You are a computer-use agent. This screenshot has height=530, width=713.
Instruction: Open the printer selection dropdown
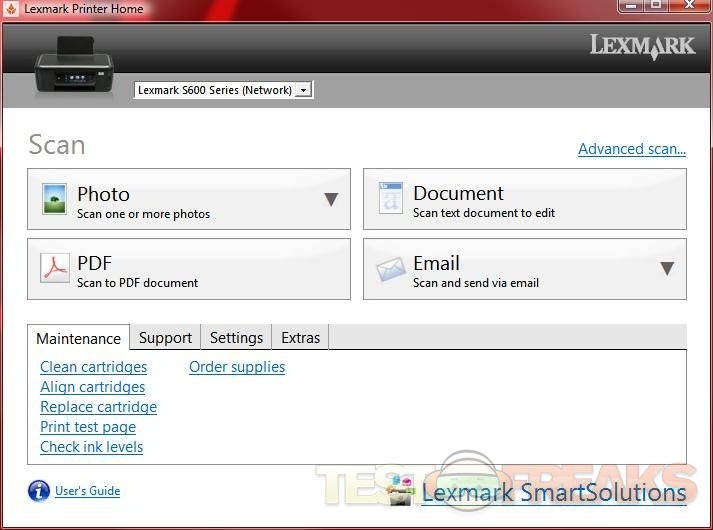304,90
